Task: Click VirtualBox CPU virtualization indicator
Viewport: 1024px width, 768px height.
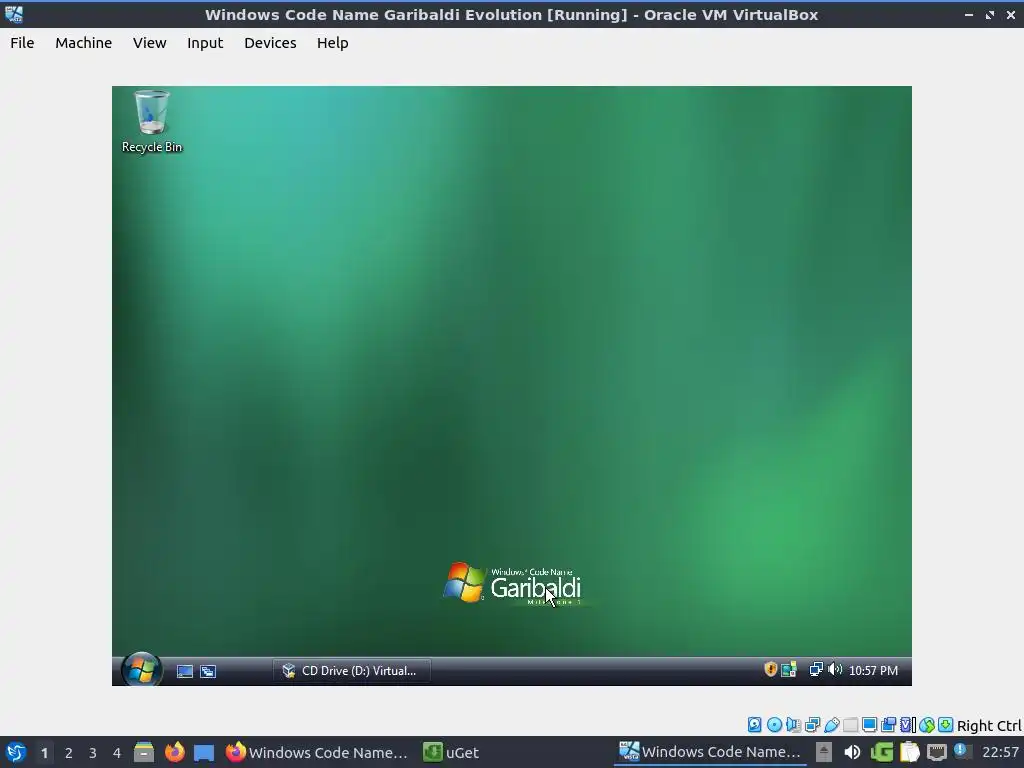Action: [x=908, y=725]
